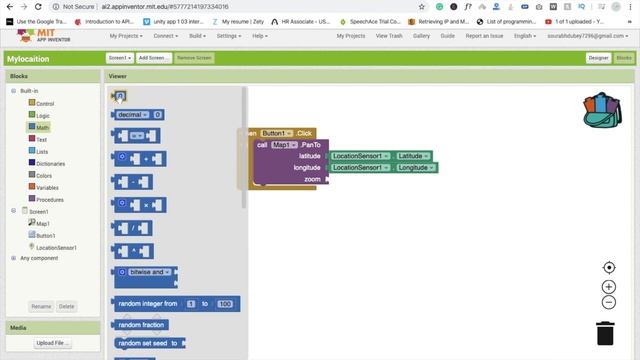
Task: Open the Longitude property dropdown
Action: coord(416,168)
